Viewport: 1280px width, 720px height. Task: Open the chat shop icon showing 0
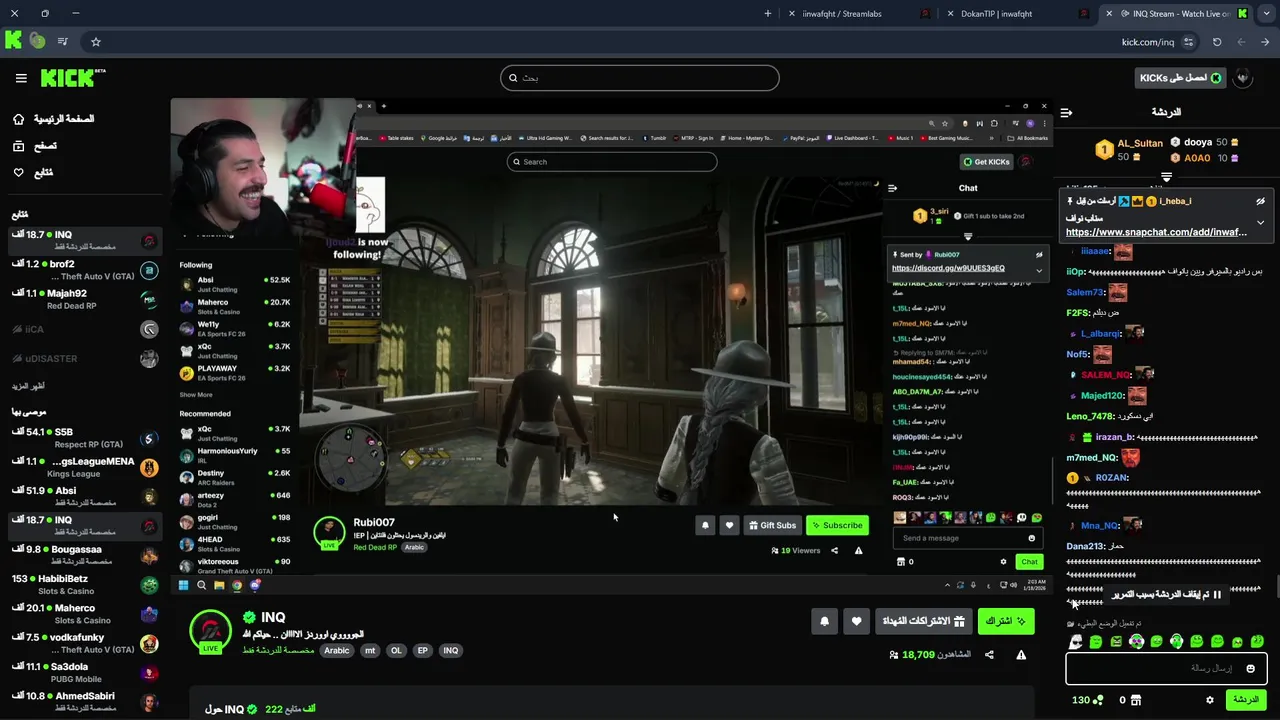pos(1128,700)
